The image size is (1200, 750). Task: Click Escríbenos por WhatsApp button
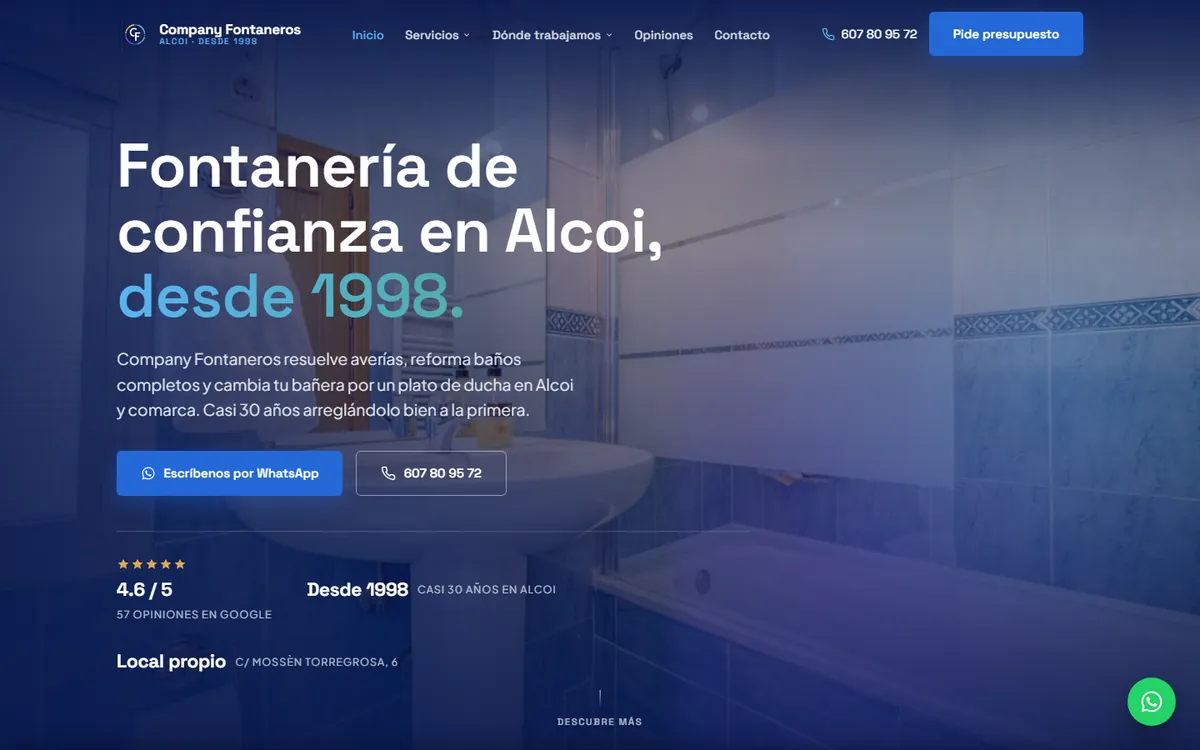pos(230,473)
